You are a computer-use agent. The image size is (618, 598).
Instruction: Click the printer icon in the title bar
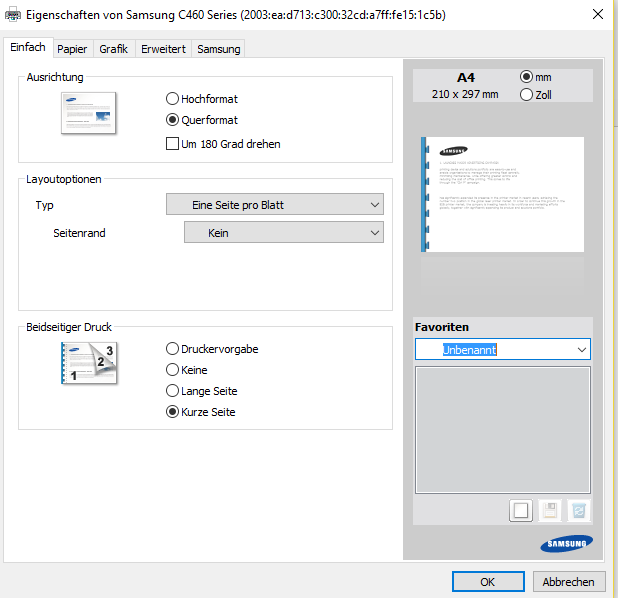coord(13,15)
